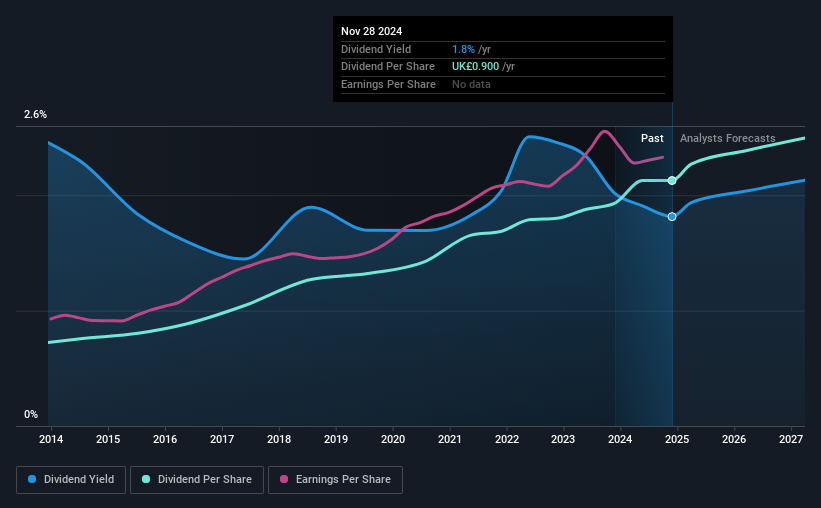Click the 2017 x-axis label

pos(222,439)
